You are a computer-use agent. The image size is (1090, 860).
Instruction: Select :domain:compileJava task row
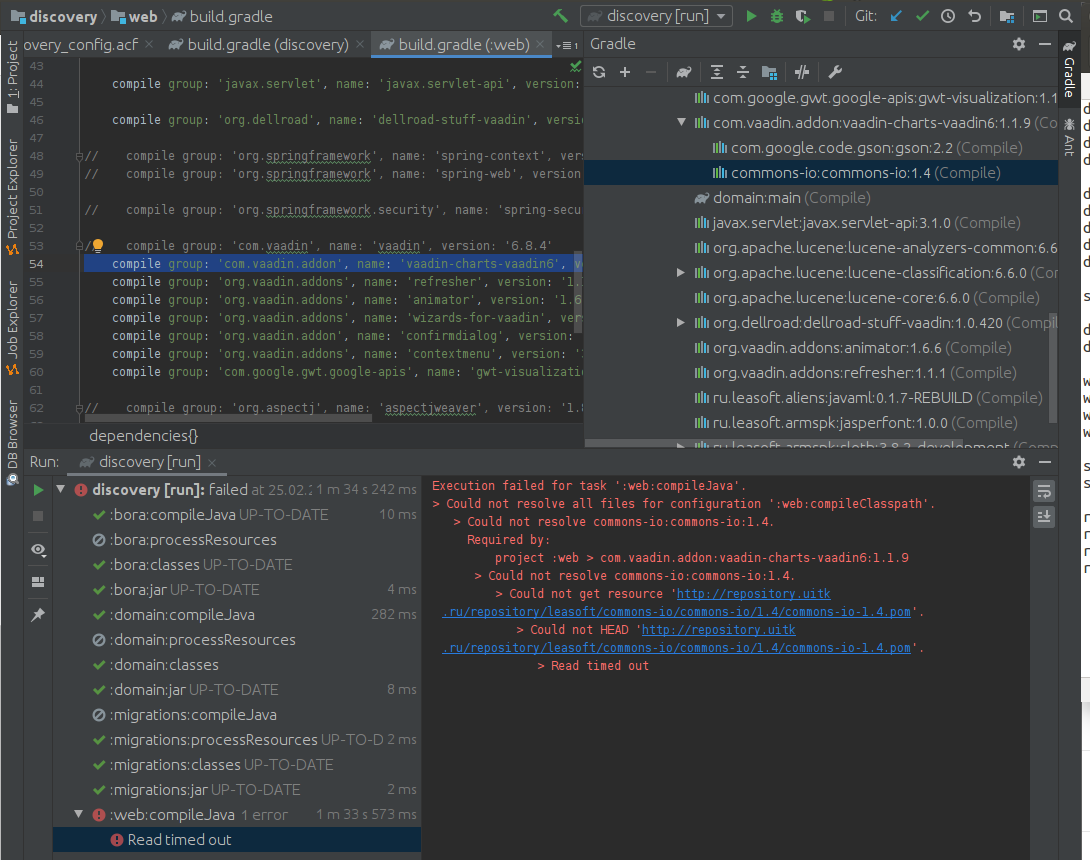(x=237, y=615)
